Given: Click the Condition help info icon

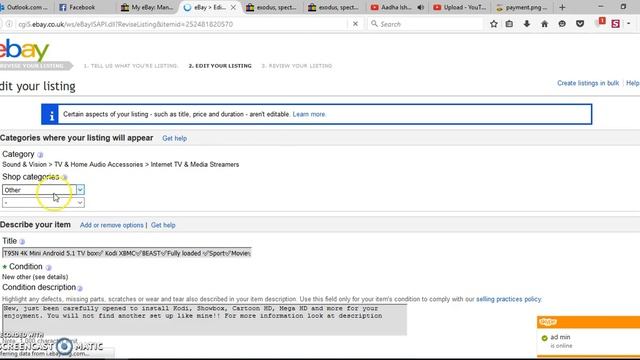Looking at the screenshot, I should 49,267.
